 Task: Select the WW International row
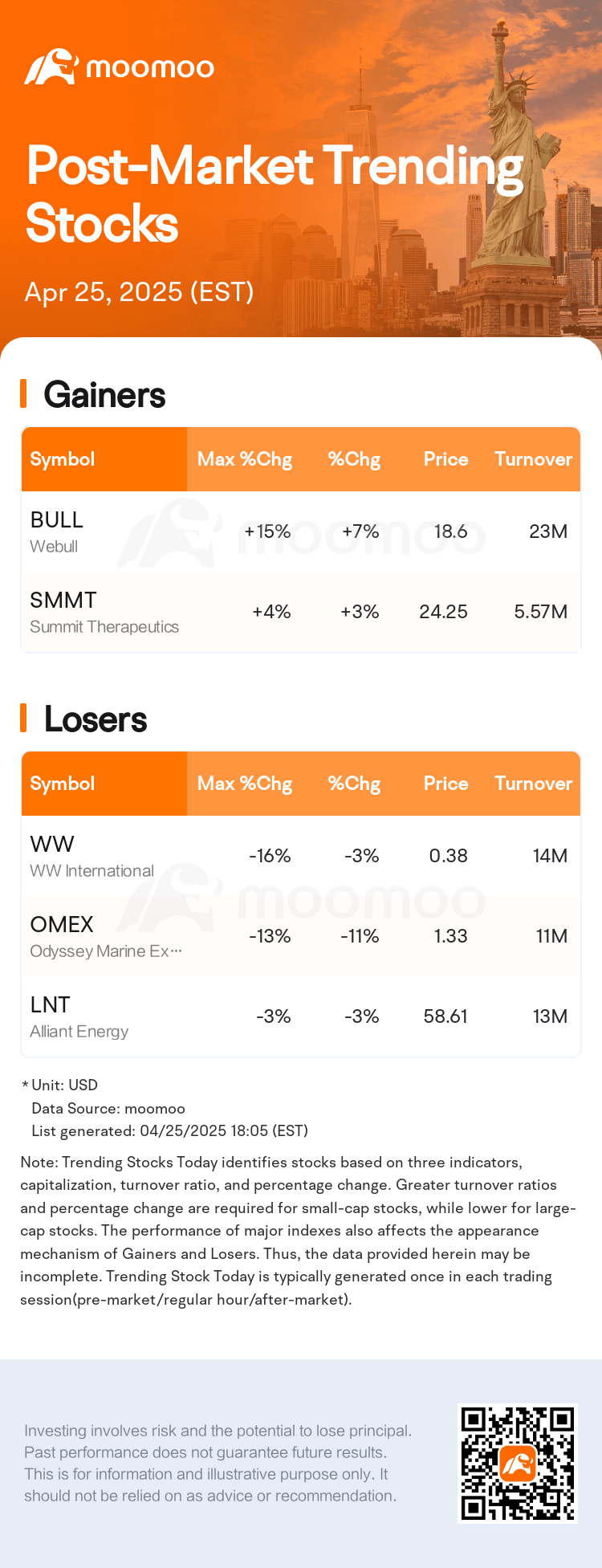click(301, 856)
